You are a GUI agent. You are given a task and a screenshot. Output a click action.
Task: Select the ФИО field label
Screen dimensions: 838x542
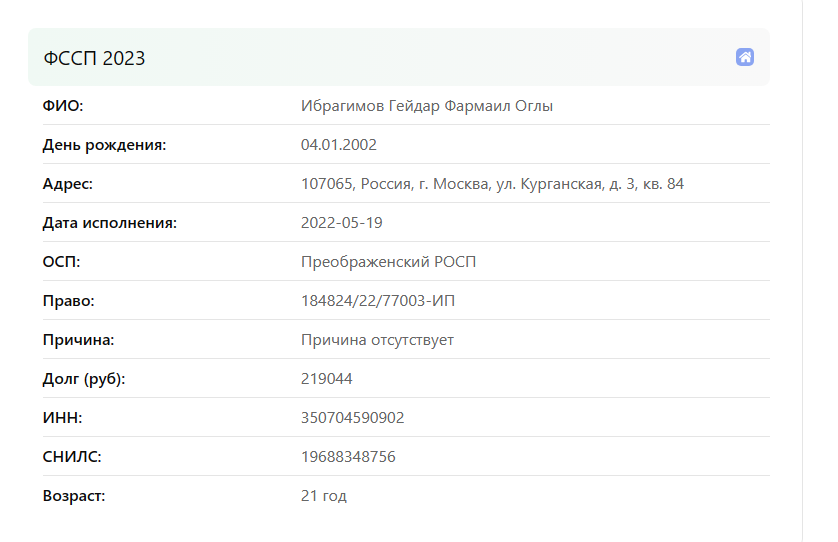(63, 106)
